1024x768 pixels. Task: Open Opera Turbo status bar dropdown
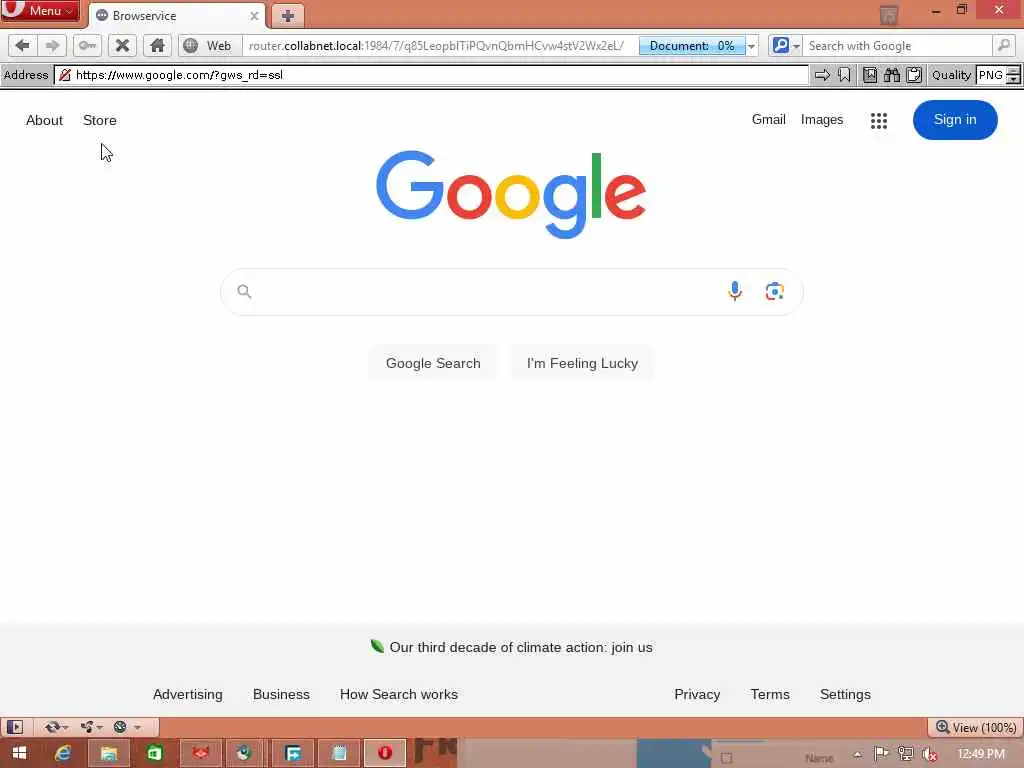coord(126,727)
